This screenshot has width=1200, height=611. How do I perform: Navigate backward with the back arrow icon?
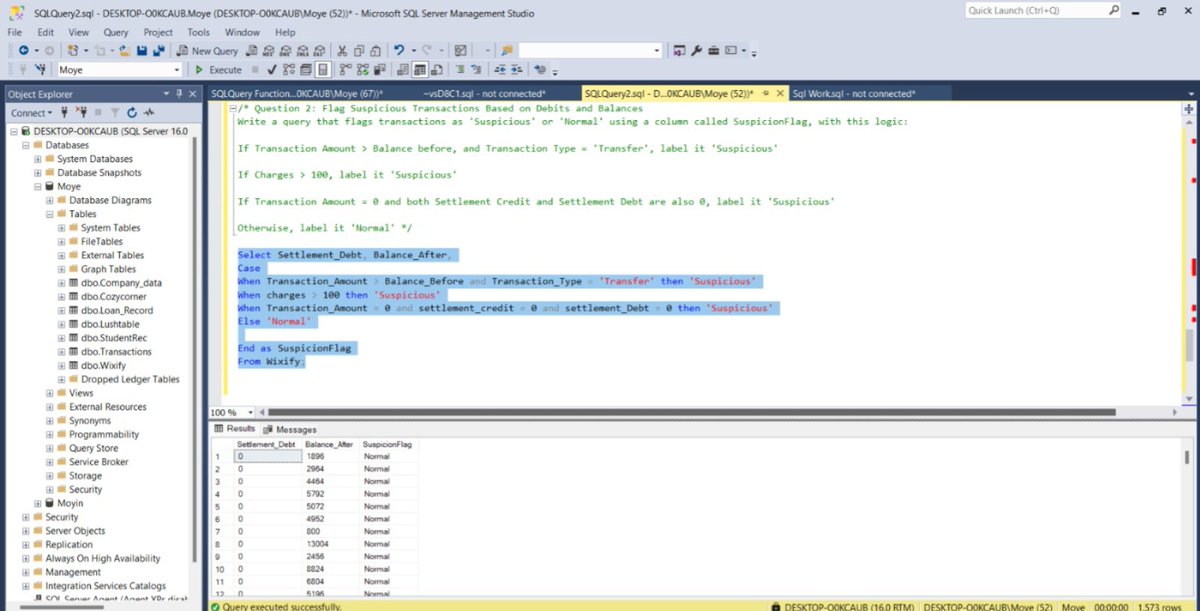click(23, 50)
